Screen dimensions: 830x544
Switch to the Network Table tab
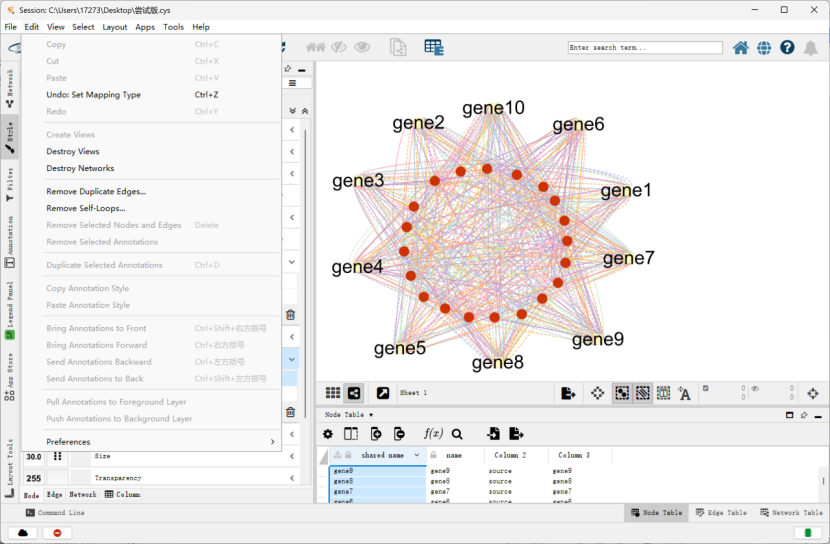click(791, 512)
